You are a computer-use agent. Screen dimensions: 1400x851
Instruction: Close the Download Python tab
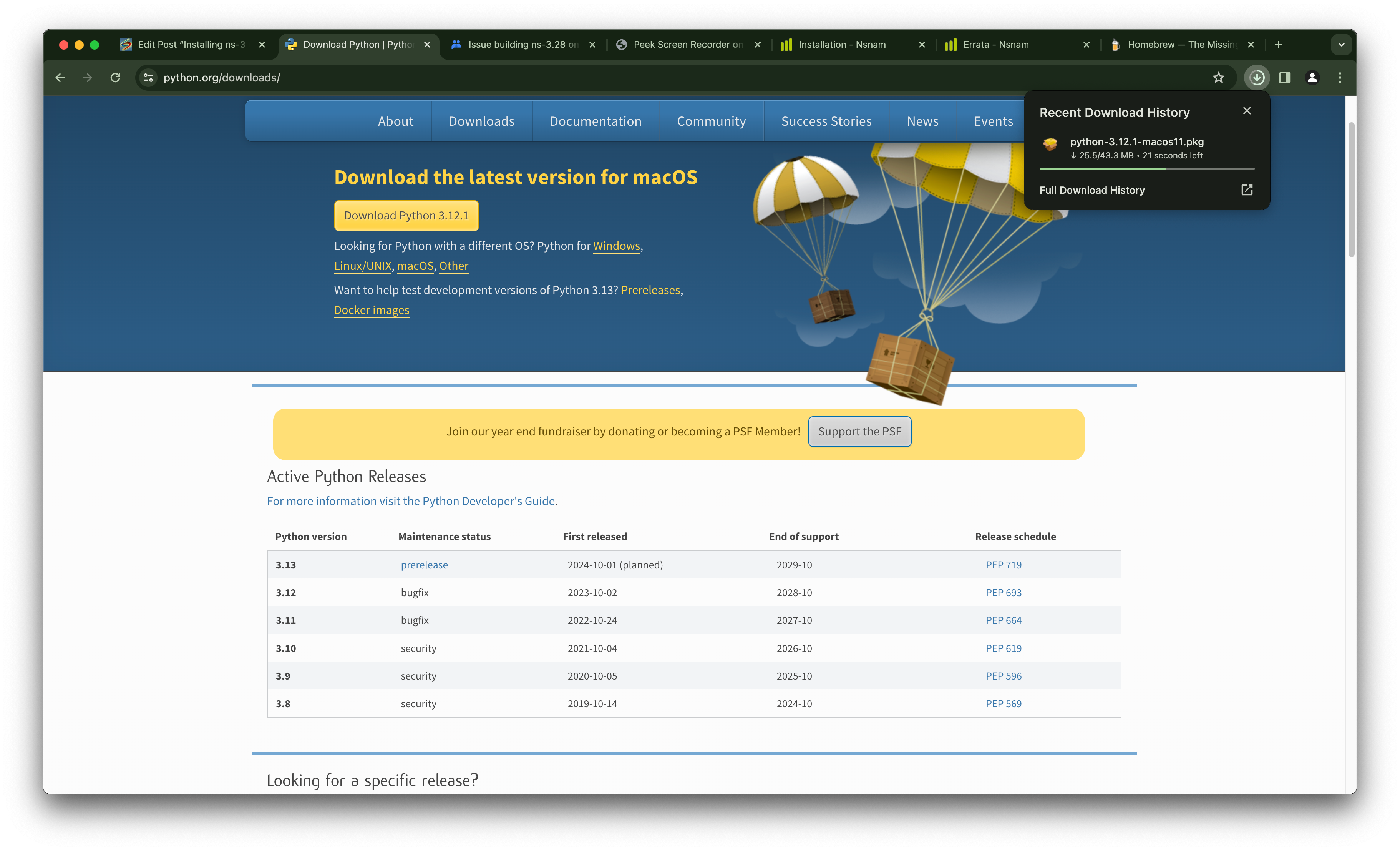(427, 44)
